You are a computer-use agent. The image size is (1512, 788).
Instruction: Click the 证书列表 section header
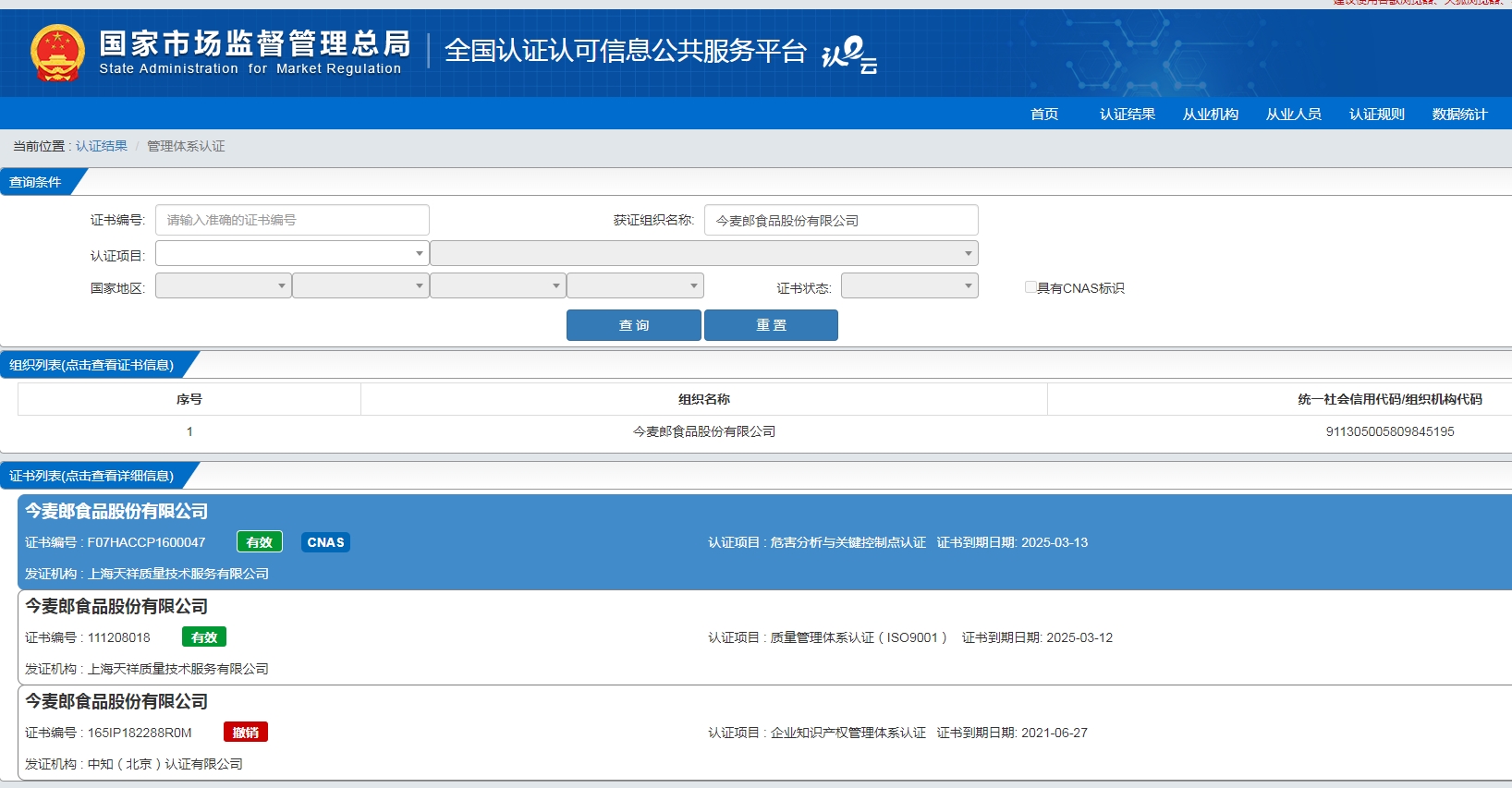coord(91,476)
